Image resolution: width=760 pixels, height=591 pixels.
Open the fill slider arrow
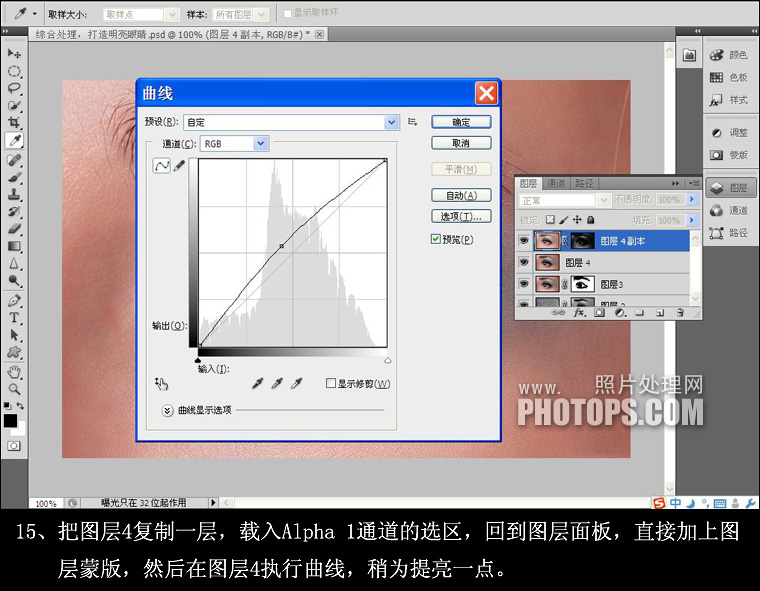(x=692, y=221)
